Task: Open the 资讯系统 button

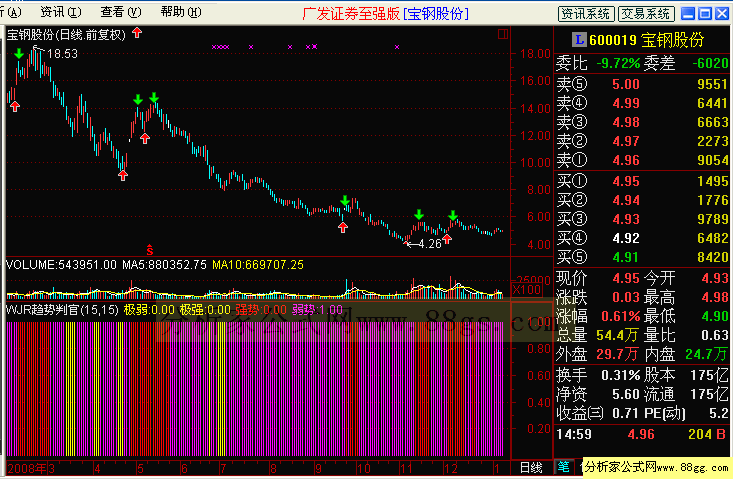Action: point(586,14)
